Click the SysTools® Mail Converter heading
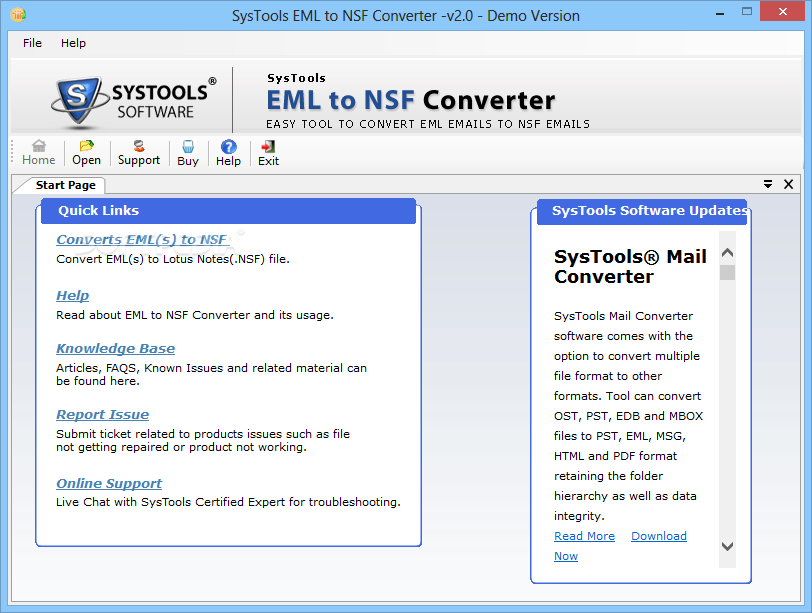 click(630, 266)
